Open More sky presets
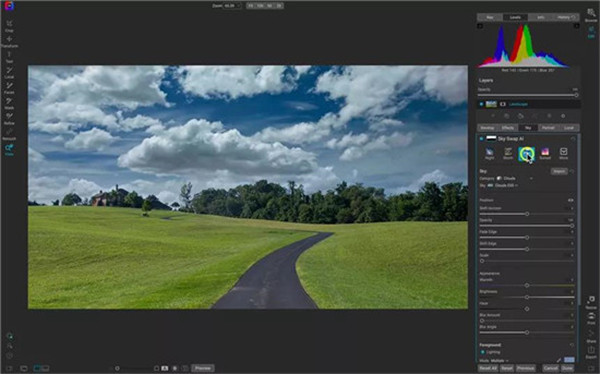The image size is (600, 374). 563,154
